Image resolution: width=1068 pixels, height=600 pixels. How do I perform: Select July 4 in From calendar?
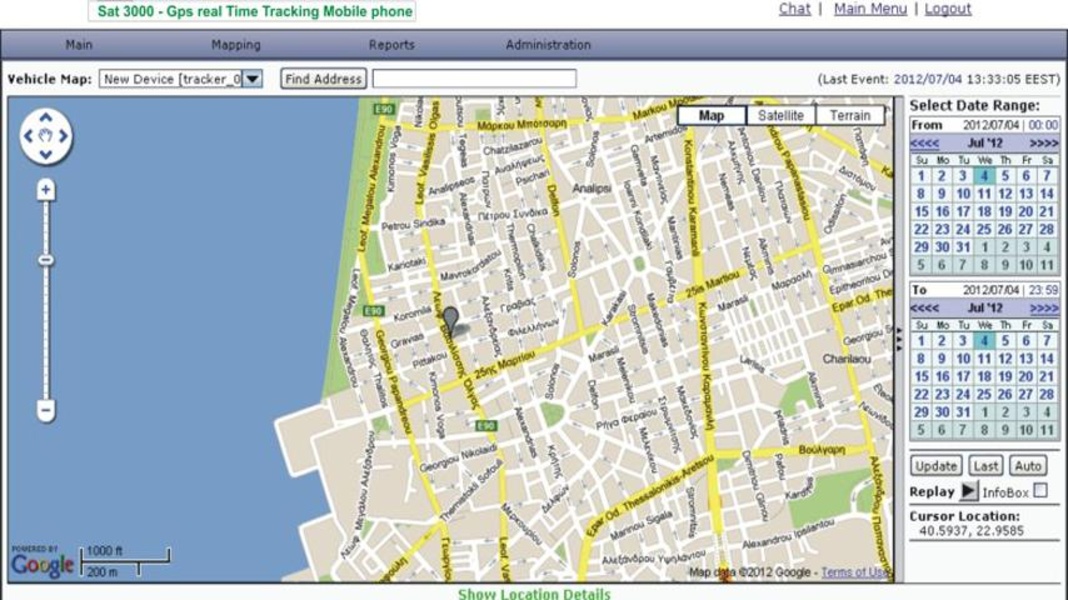984,176
